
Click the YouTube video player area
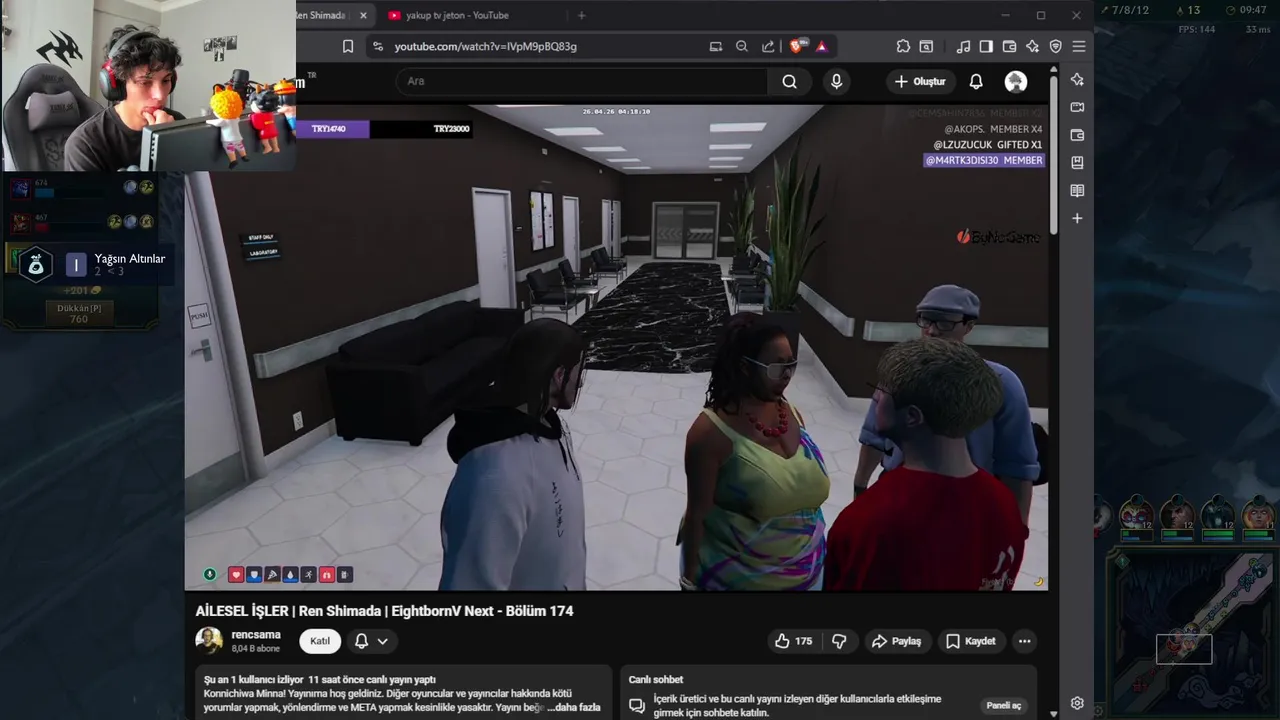point(616,347)
